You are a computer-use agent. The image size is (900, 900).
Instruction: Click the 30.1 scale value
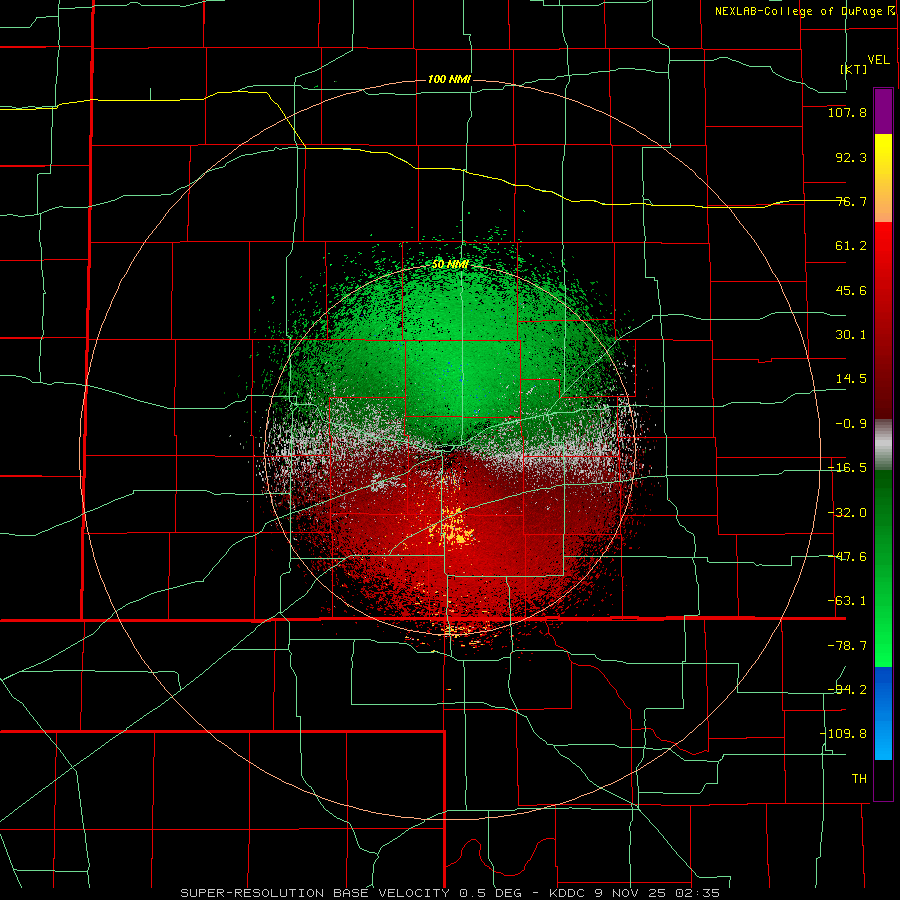[x=851, y=335]
